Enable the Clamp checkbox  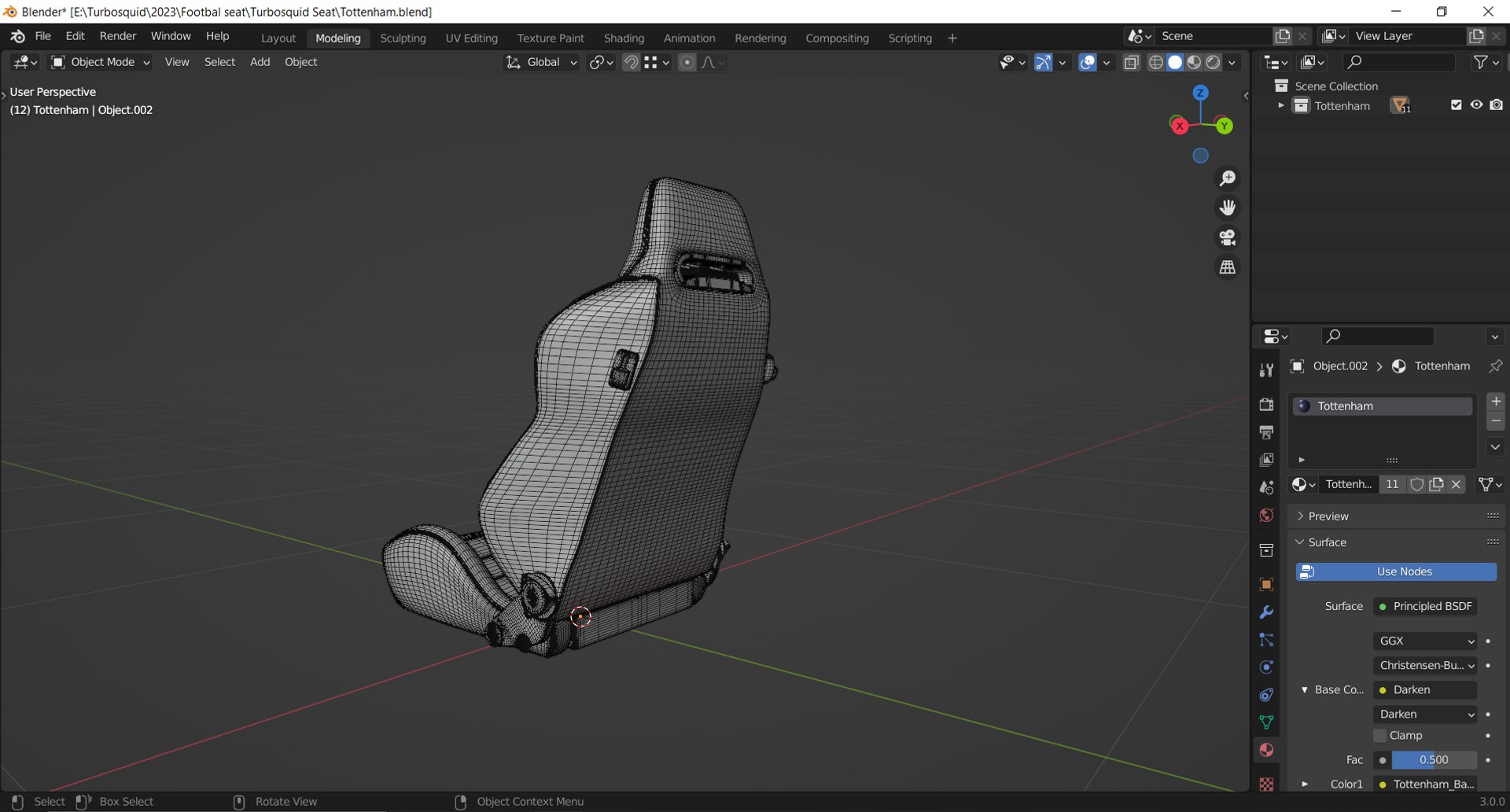pyautogui.click(x=1379, y=736)
